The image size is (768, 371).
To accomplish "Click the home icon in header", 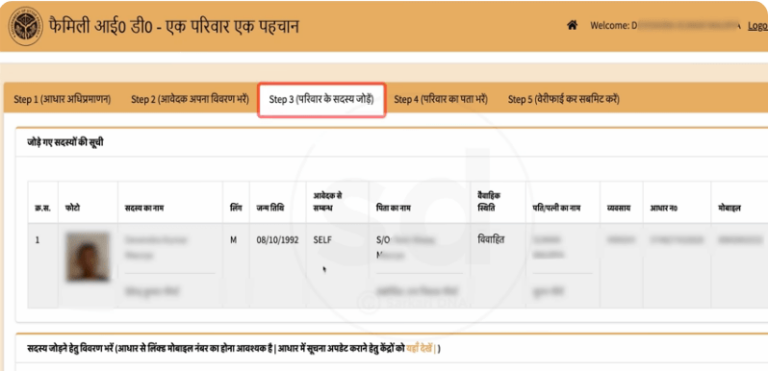I will click(572, 25).
